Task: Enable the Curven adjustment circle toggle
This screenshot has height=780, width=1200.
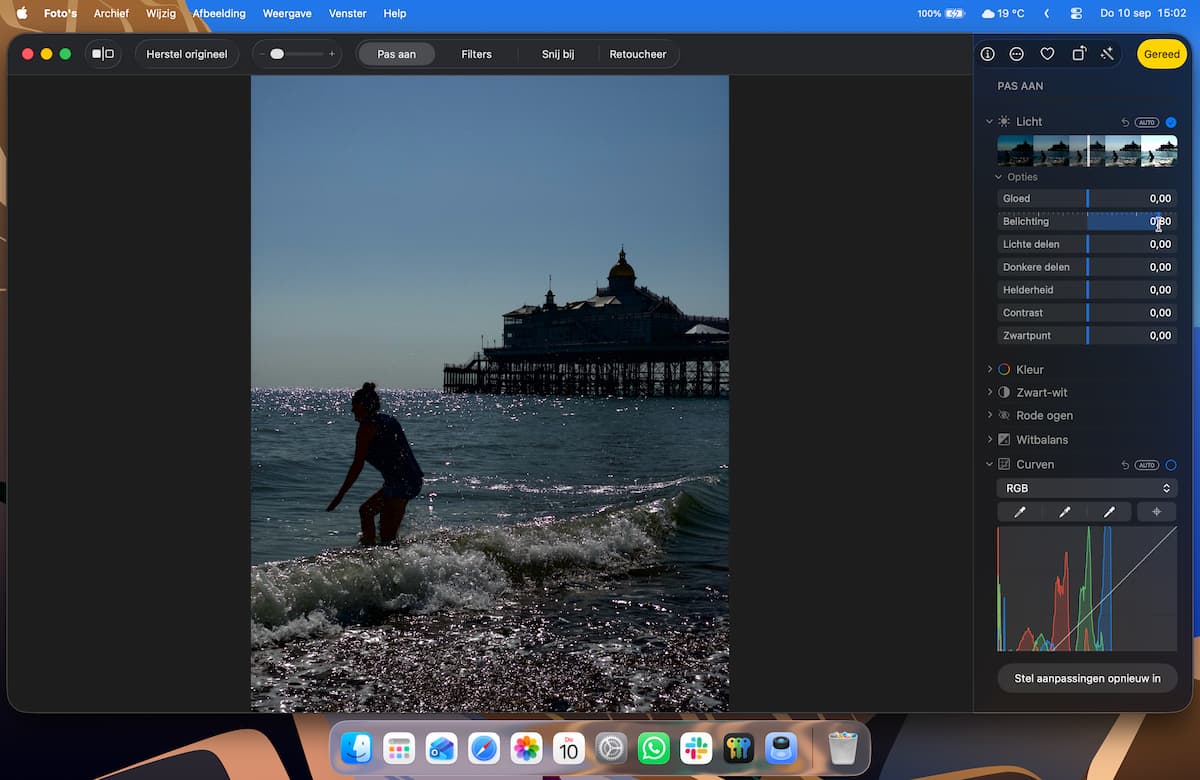Action: [x=1171, y=465]
